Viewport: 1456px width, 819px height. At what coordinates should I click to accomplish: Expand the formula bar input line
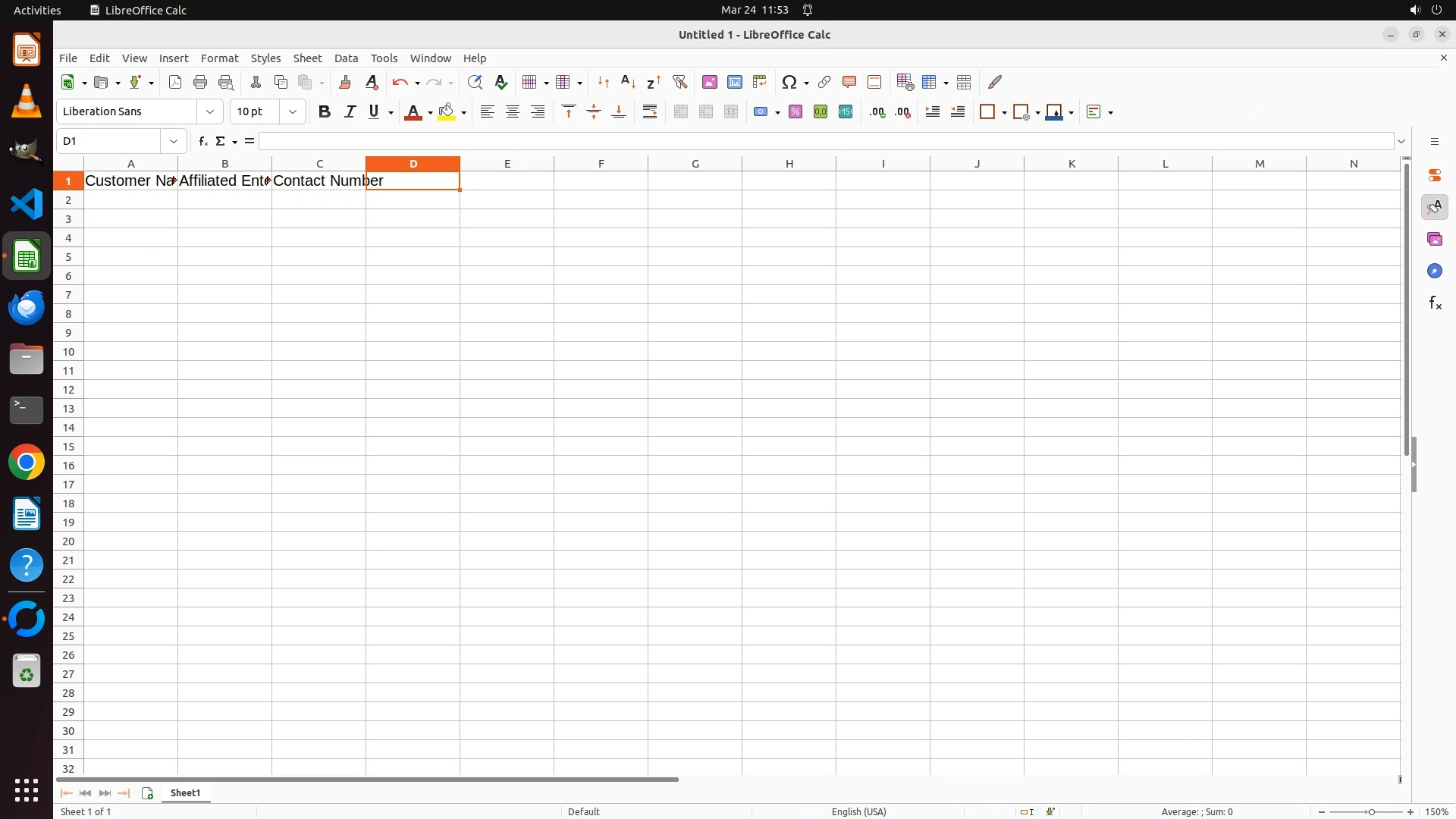pyautogui.click(x=1401, y=141)
